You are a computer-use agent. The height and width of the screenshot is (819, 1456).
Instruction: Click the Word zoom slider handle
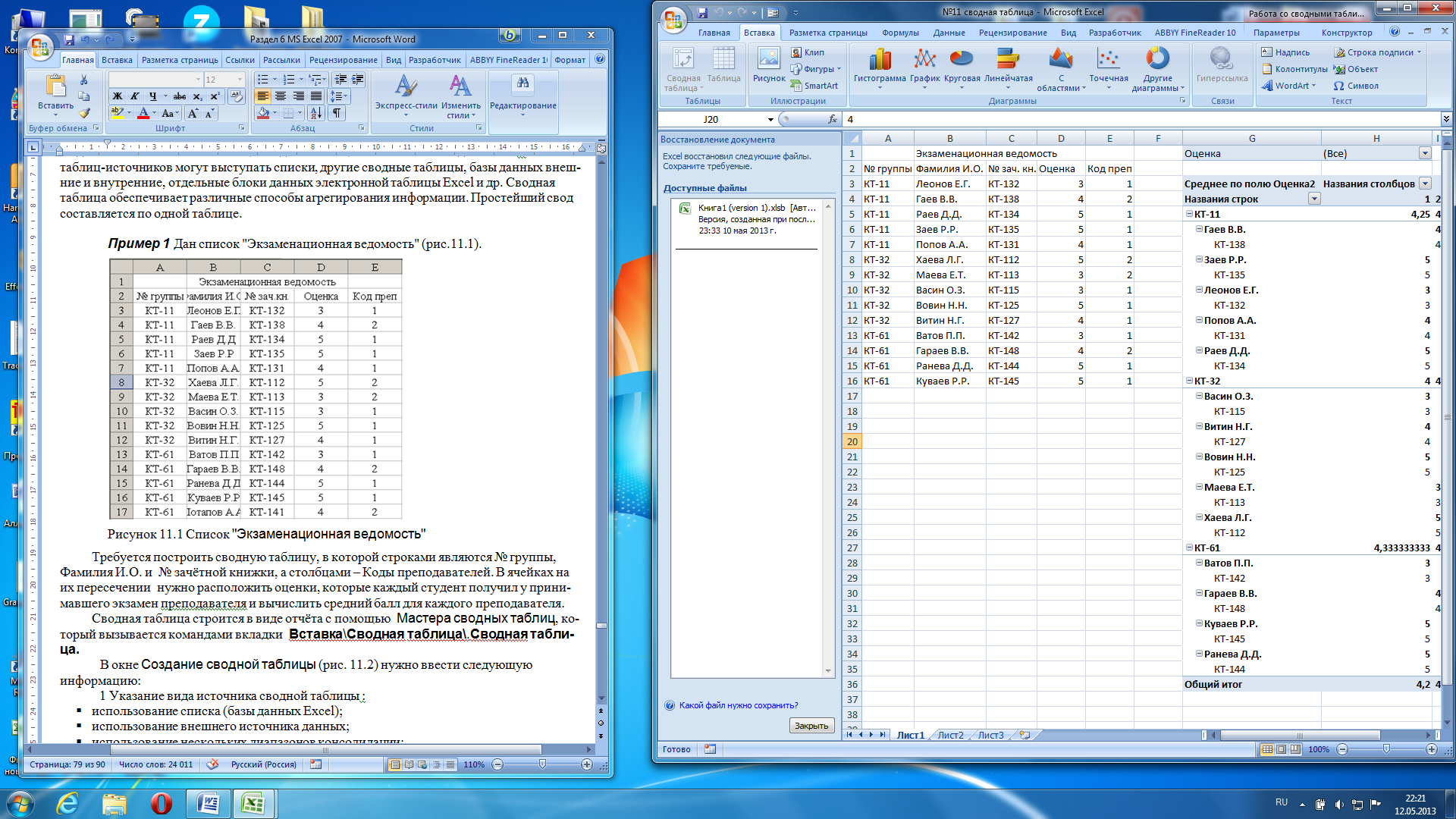pos(542,764)
